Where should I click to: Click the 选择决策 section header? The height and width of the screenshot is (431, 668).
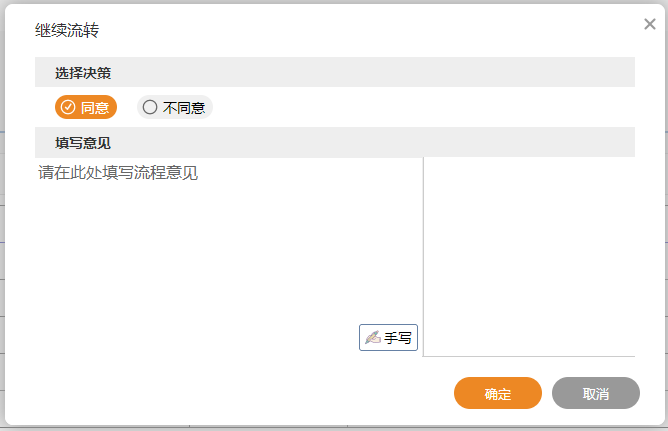tap(83, 73)
